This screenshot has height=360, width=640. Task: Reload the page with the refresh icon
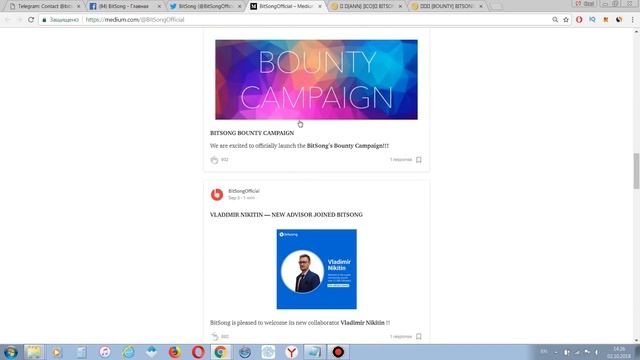click(31, 20)
